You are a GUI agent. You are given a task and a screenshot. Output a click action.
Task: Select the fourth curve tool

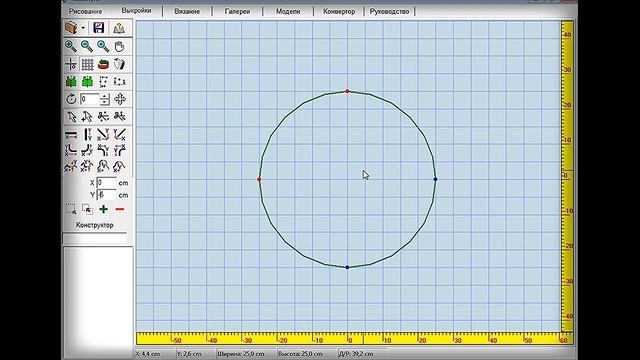point(120,151)
